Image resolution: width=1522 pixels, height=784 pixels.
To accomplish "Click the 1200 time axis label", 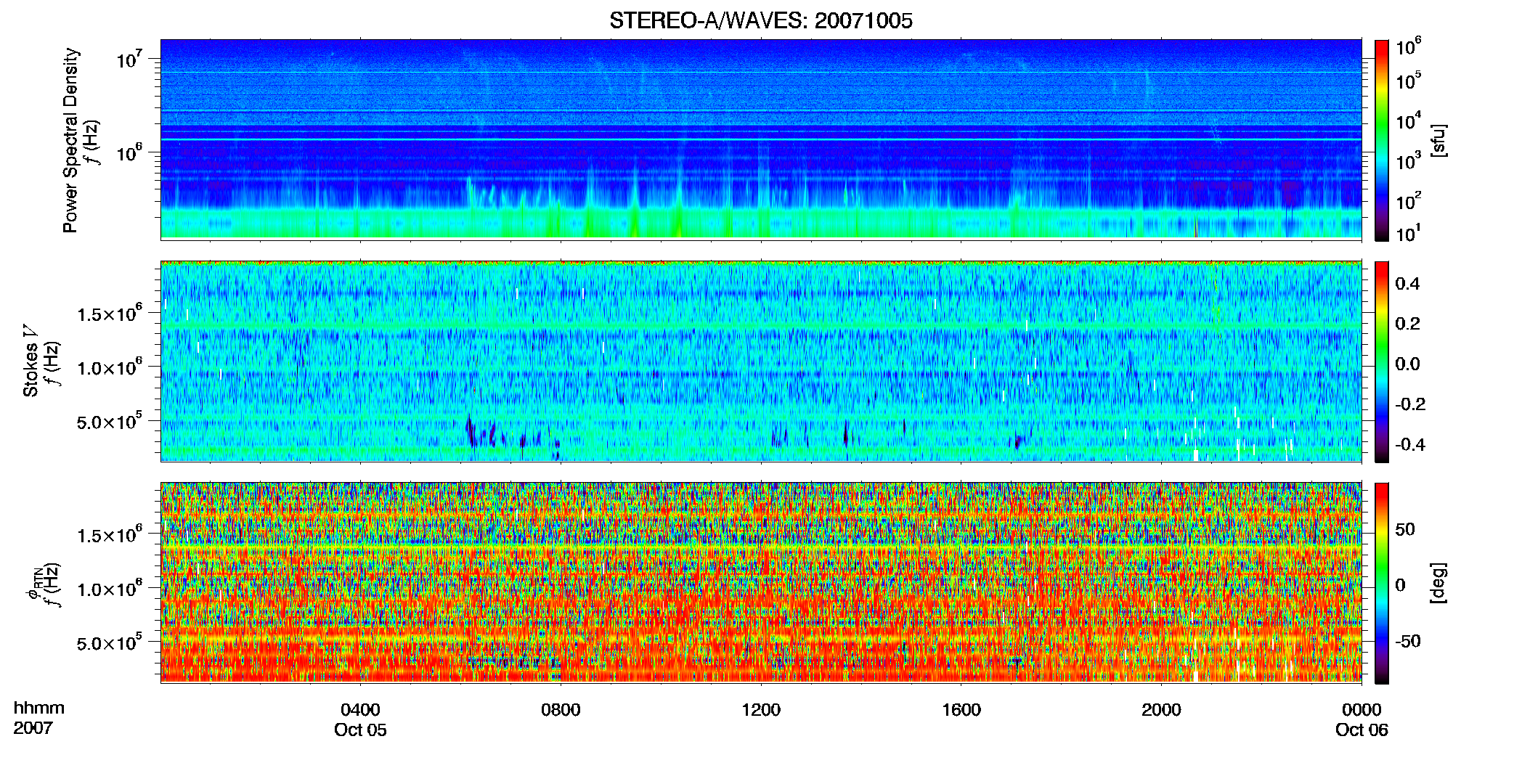I will tap(761, 709).
